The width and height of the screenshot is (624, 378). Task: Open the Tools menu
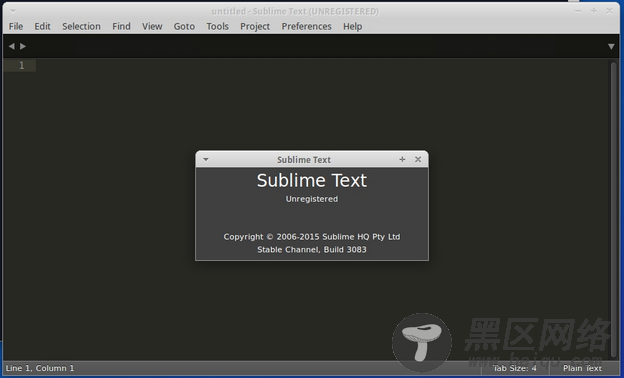[x=217, y=26]
